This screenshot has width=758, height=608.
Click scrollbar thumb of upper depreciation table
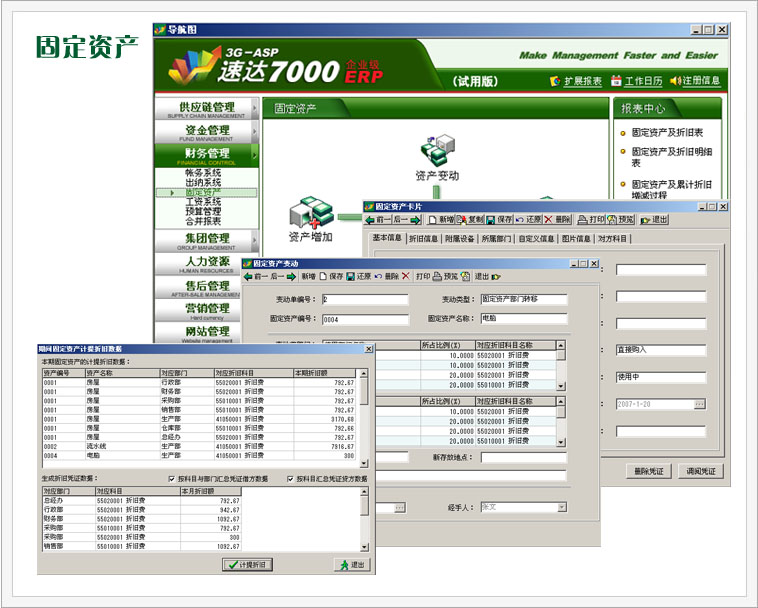(x=364, y=391)
